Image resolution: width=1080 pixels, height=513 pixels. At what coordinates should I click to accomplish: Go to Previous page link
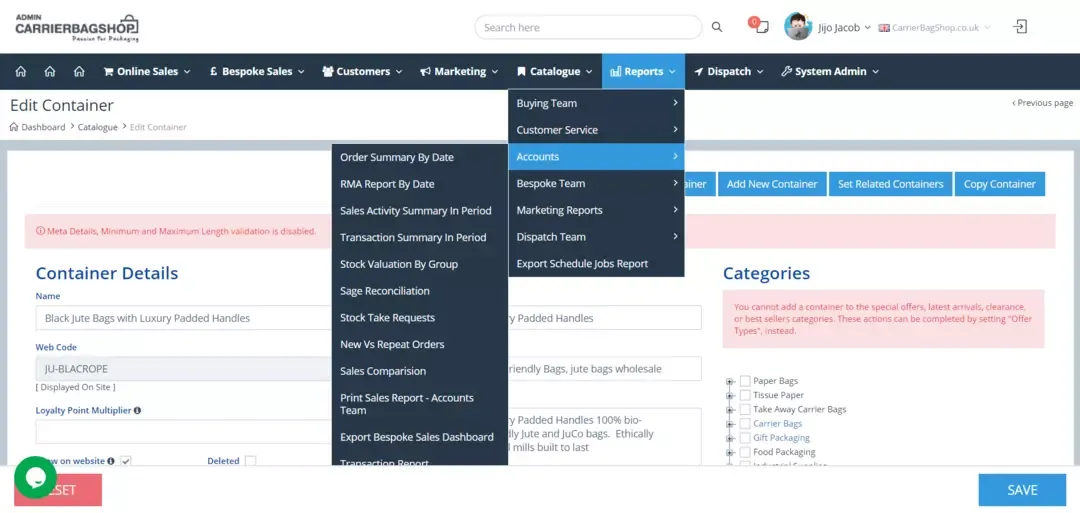coord(1042,103)
